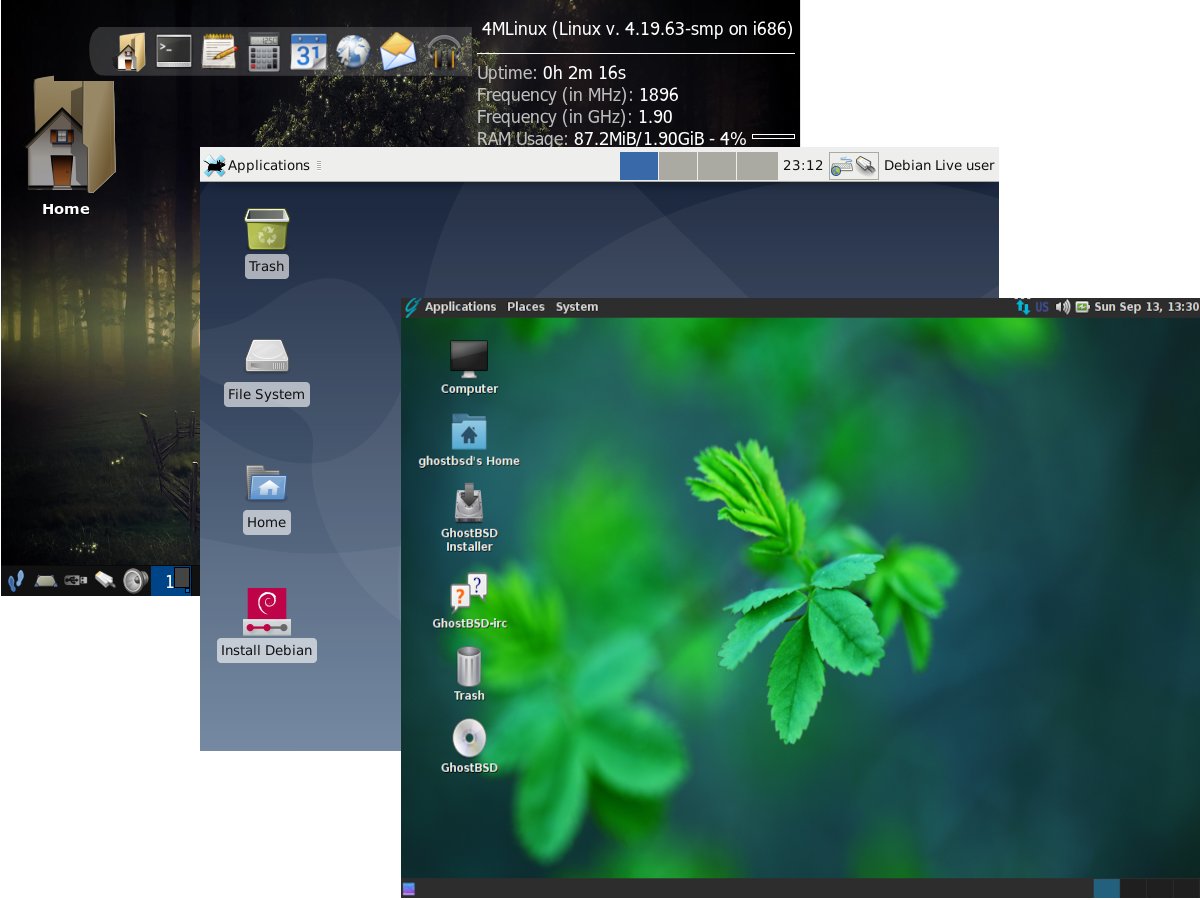Viewport: 1200px width, 900px height.
Task: Open the Home folder on the Debian desktop
Action: (x=267, y=485)
